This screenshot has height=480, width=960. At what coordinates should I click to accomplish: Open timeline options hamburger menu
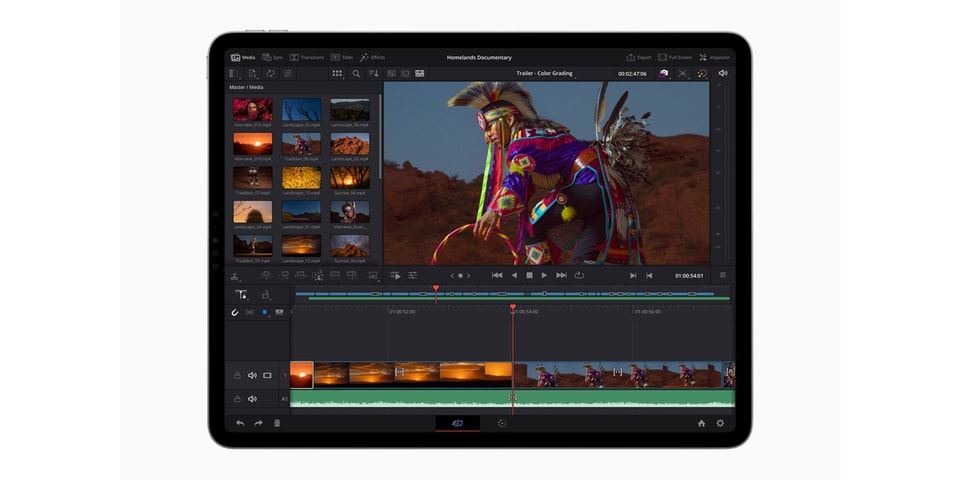click(x=723, y=275)
